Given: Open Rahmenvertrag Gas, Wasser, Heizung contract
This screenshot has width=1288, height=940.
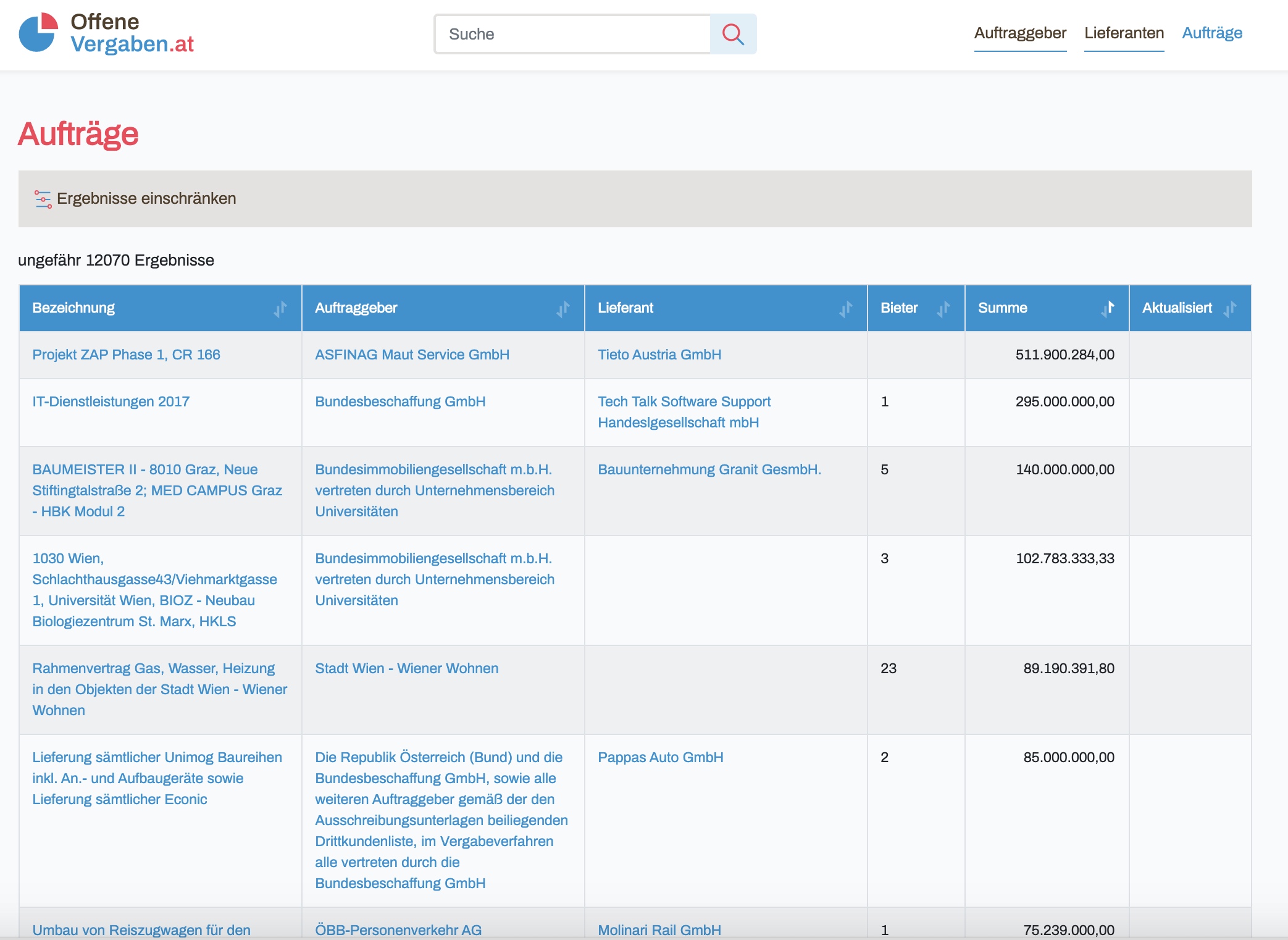Looking at the screenshot, I should click(159, 689).
